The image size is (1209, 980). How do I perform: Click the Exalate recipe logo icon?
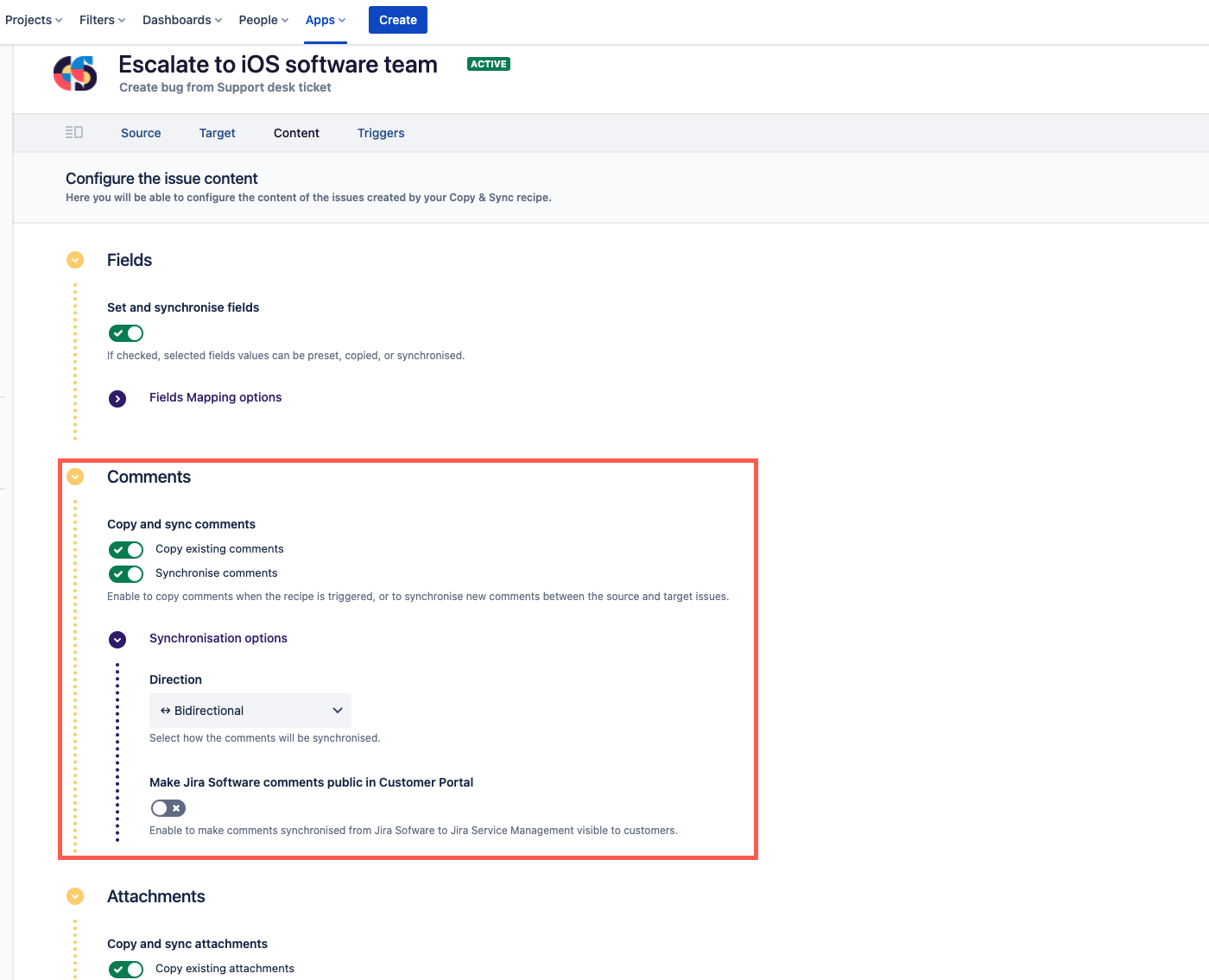pyautogui.click(x=74, y=74)
